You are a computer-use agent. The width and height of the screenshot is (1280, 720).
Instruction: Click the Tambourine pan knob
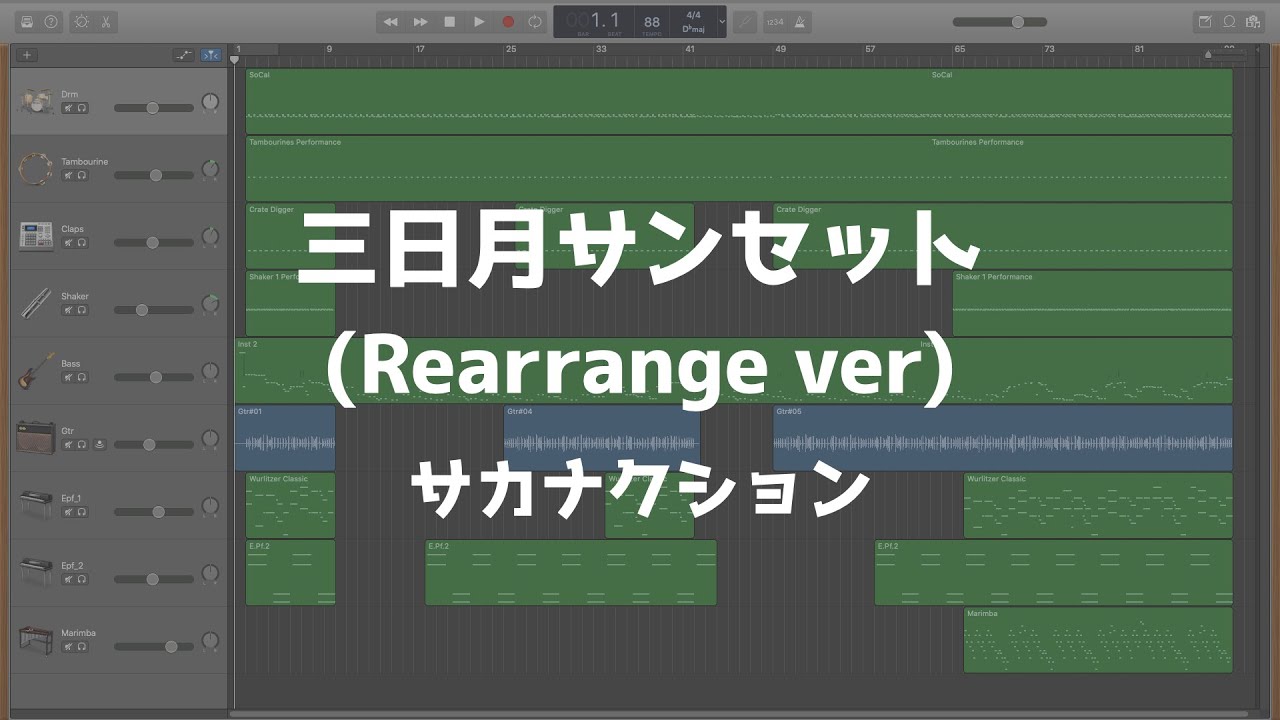click(210, 170)
